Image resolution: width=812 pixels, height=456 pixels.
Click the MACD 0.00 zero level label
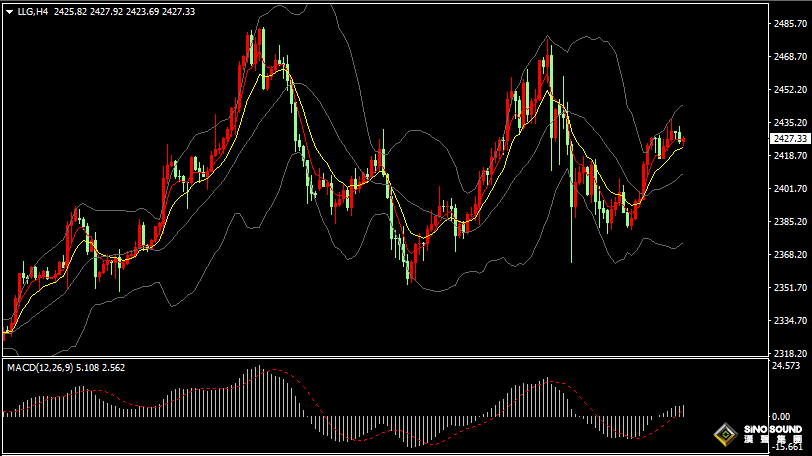[782, 415]
